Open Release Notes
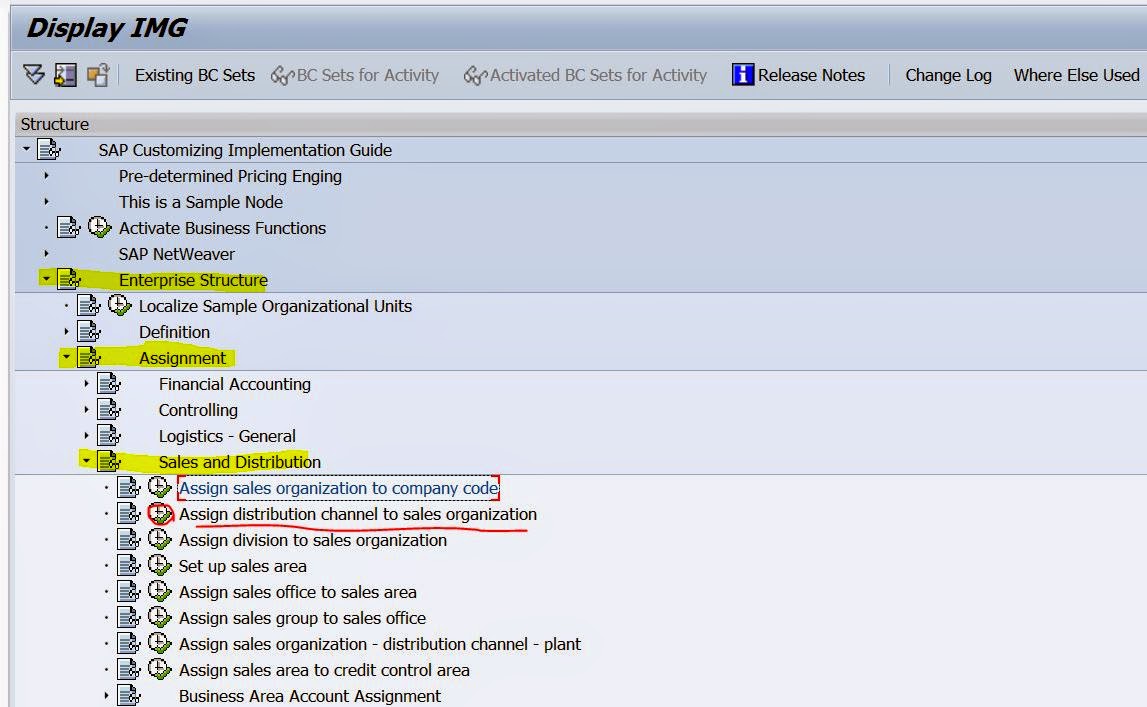 click(x=798, y=75)
